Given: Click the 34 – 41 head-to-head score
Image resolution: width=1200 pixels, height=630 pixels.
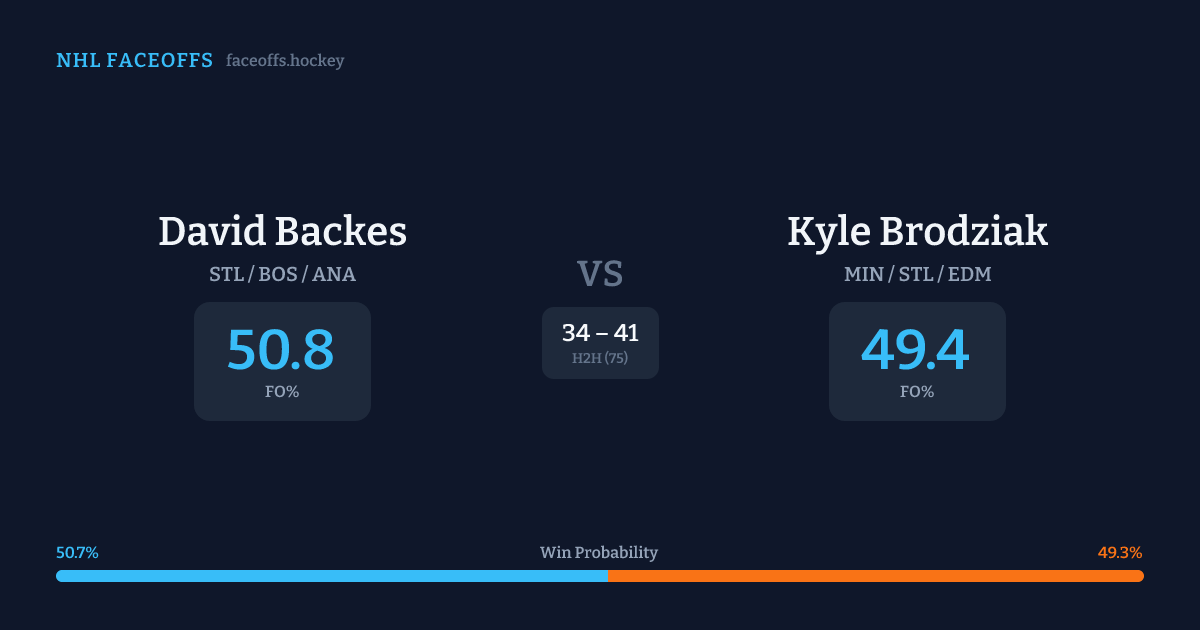Looking at the screenshot, I should click(x=600, y=333).
